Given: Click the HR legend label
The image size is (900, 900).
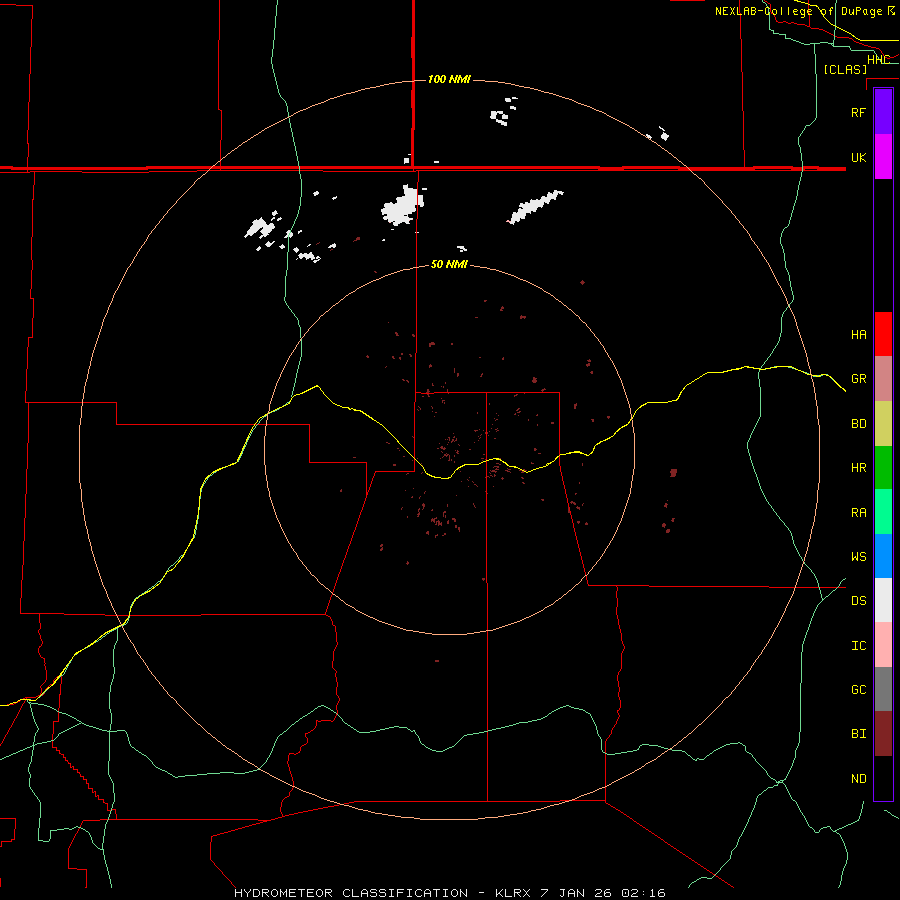Looking at the screenshot, I should tap(858, 468).
